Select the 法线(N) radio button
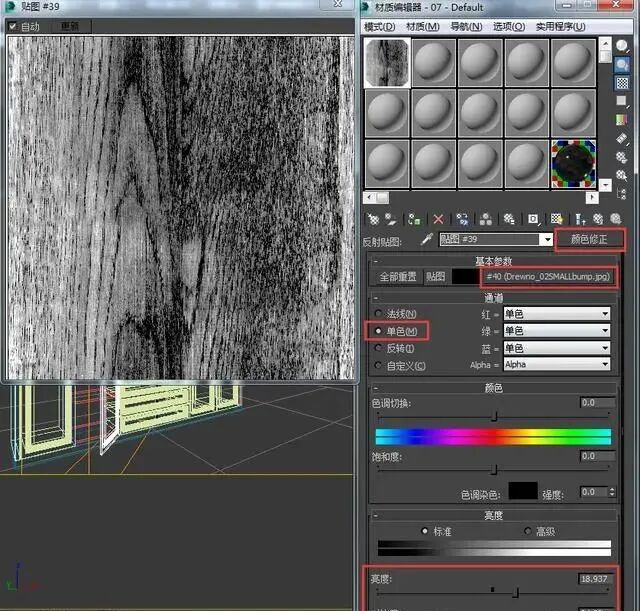The image size is (640, 611). (x=378, y=313)
